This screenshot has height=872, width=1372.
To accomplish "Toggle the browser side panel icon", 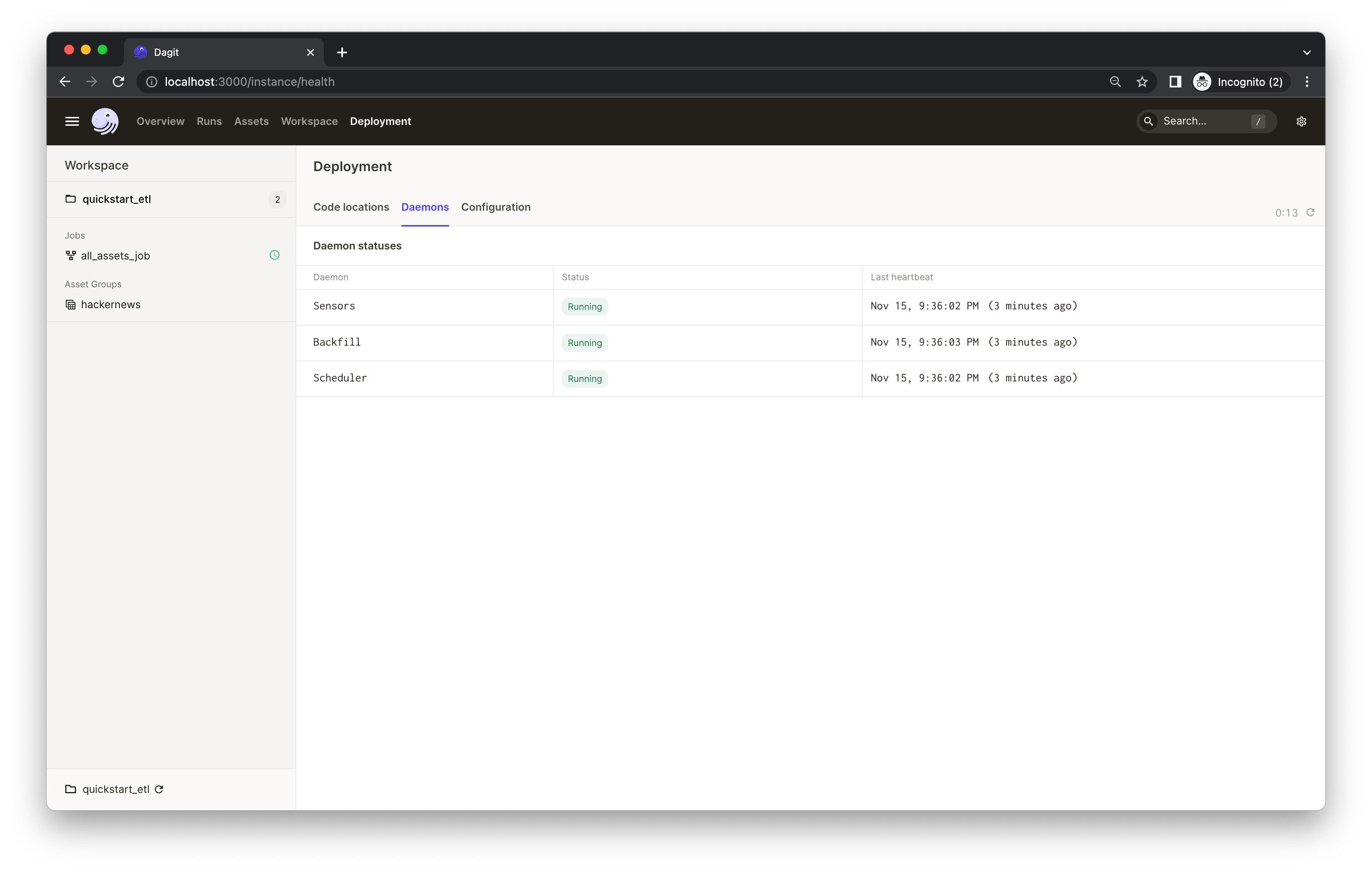I will pyautogui.click(x=1175, y=82).
